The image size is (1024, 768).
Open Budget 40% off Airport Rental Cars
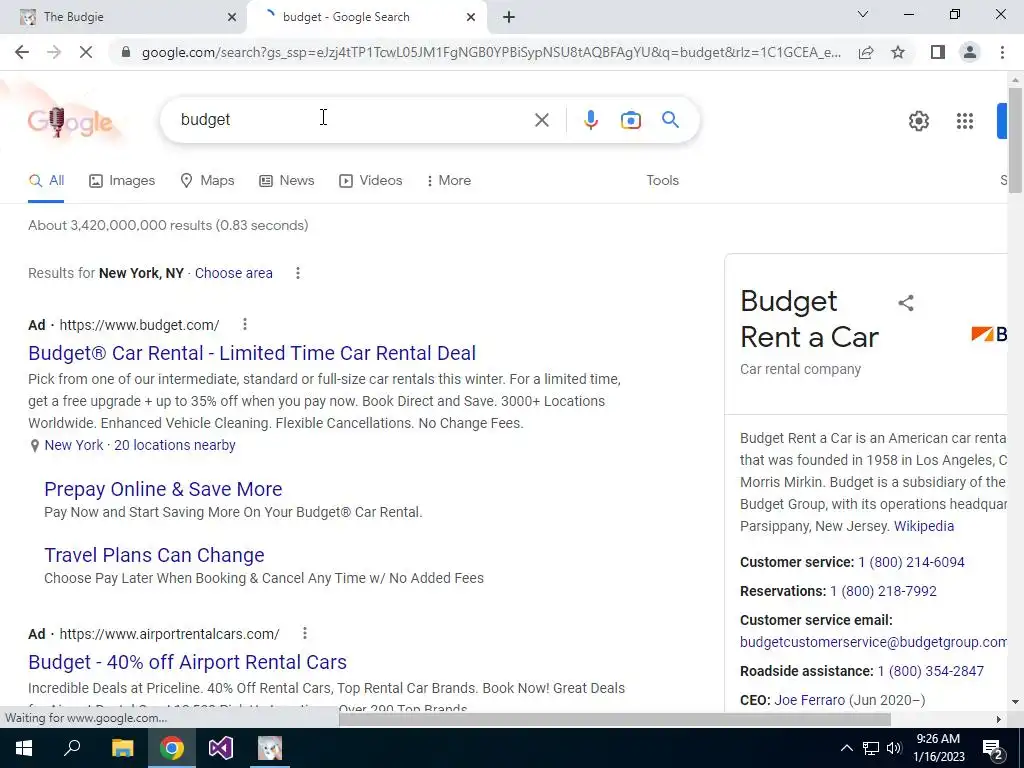tap(187, 662)
